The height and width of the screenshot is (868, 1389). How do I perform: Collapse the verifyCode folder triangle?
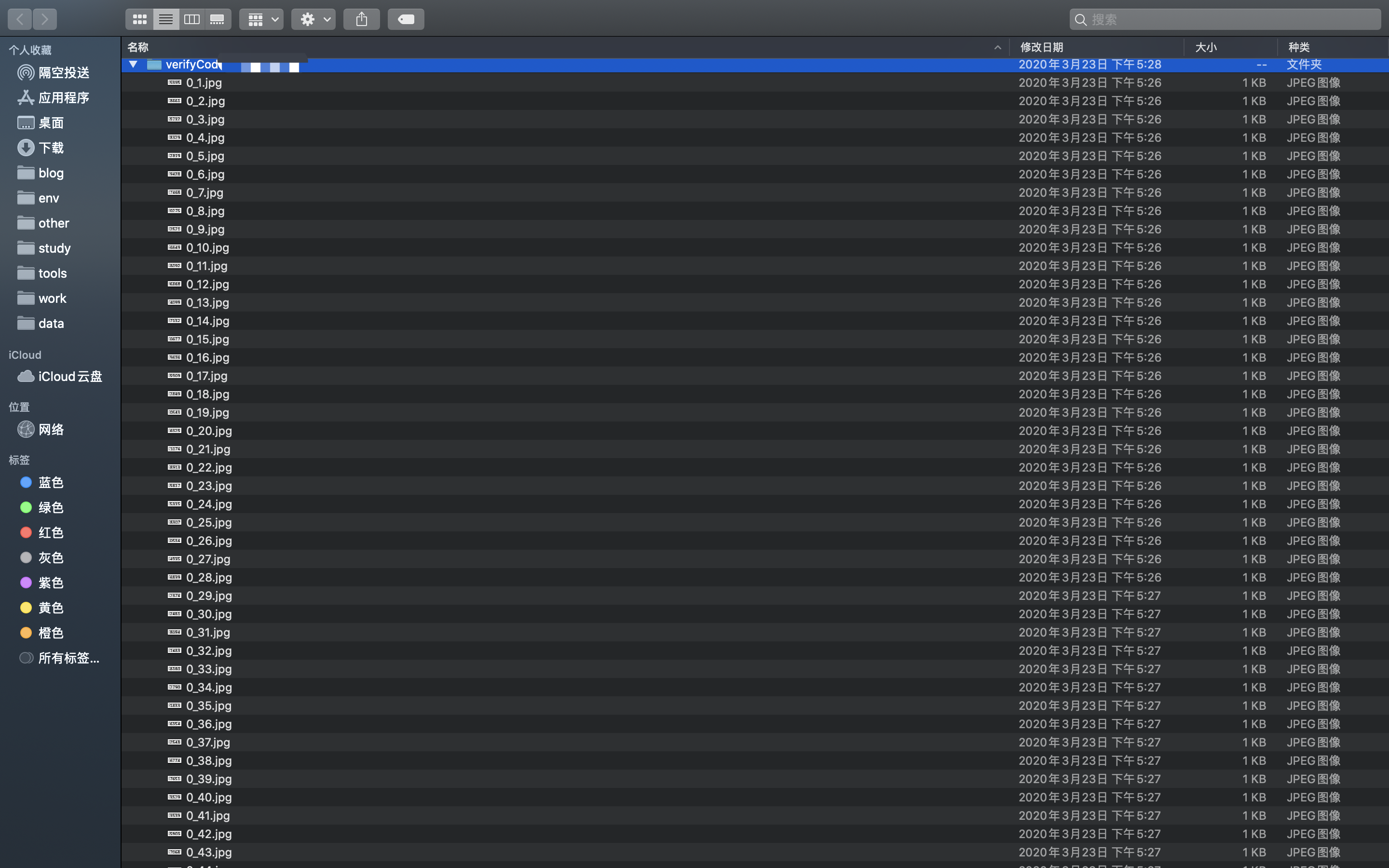pos(133,64)
